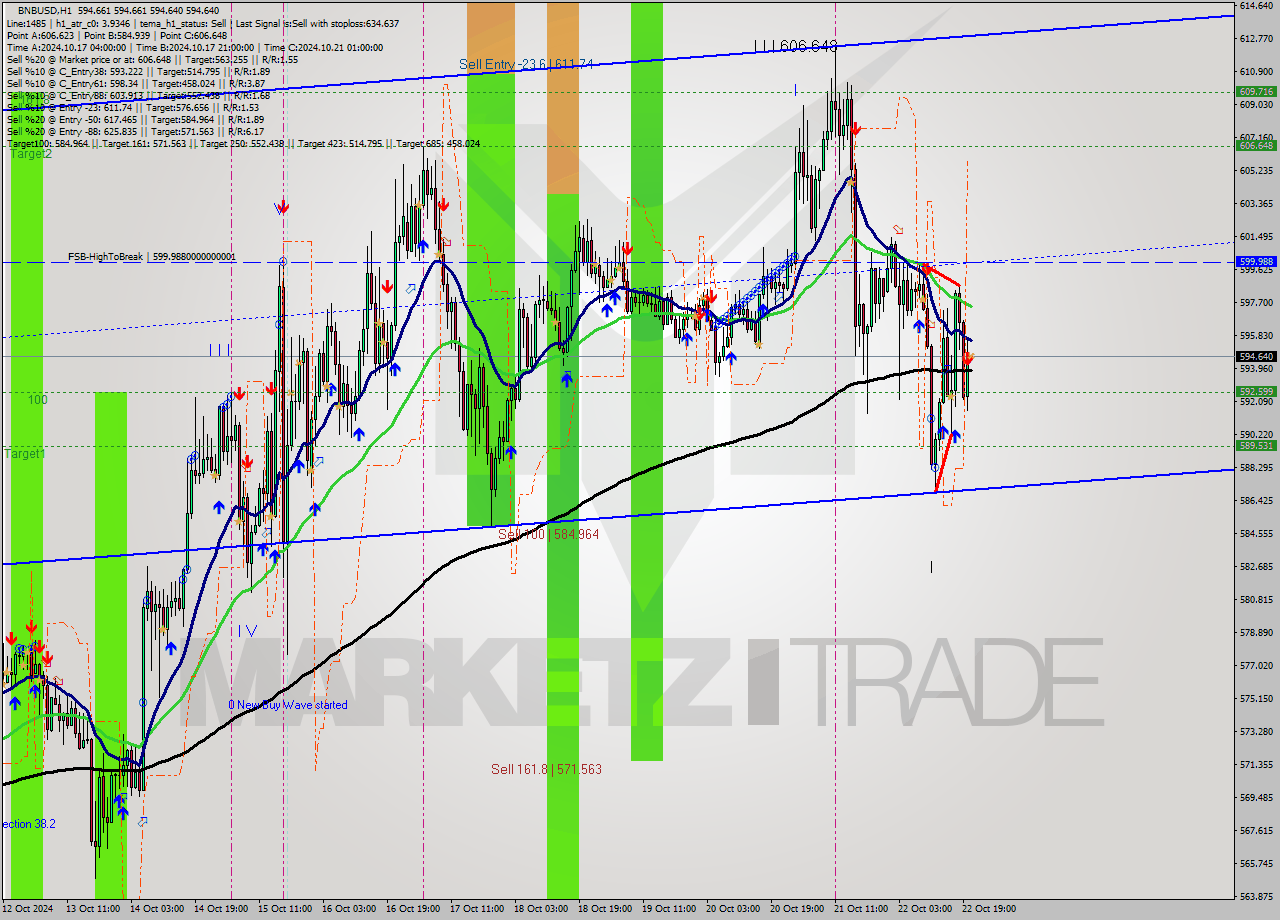Click the 578.890 price scale label
Image resolution: width=1280 pixels, height=920 pixels.
click(1256, 633)
